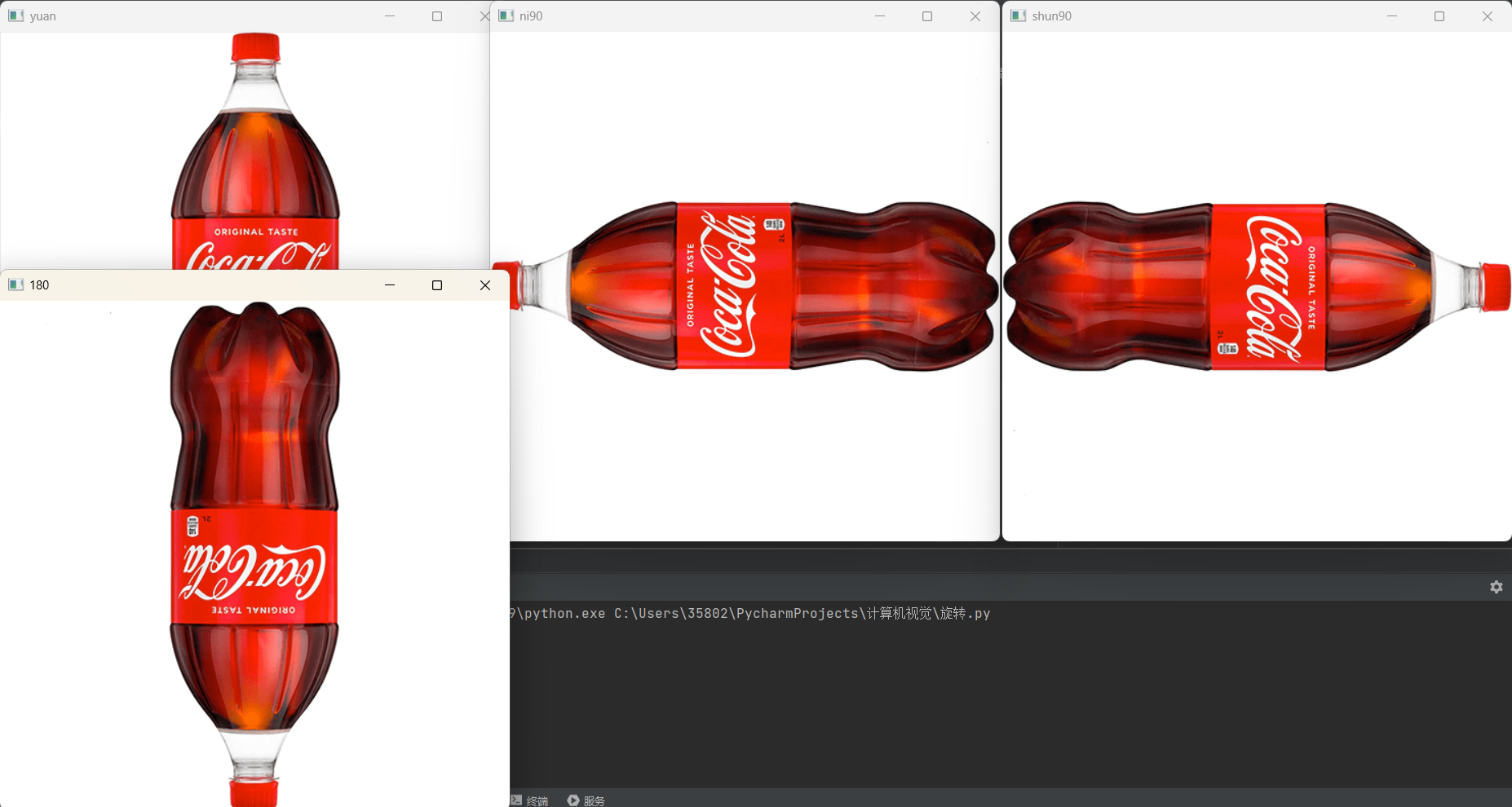Minimize the shun90 window

coord(1392,16)
